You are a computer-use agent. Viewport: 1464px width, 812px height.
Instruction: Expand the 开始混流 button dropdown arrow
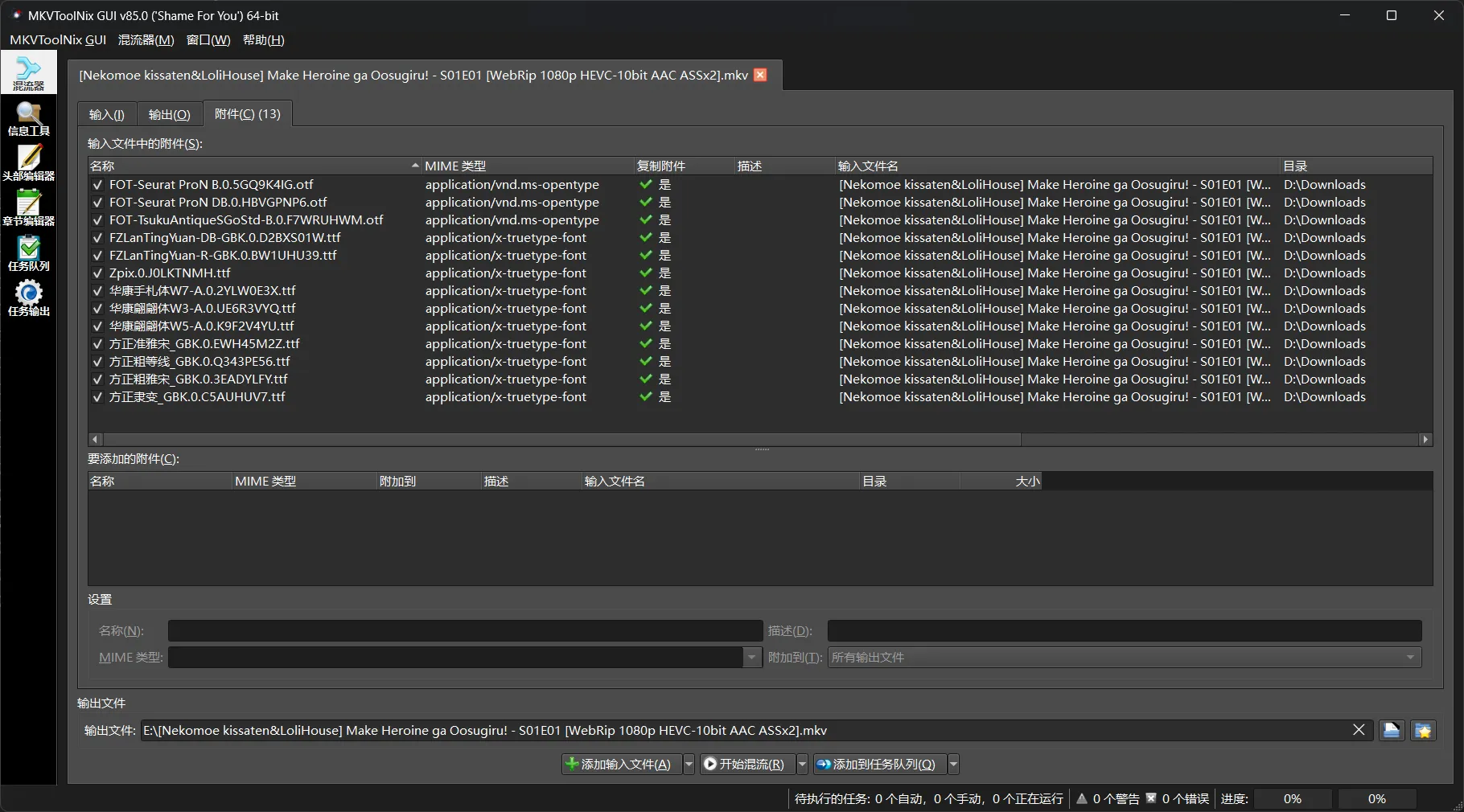point(802,765)
